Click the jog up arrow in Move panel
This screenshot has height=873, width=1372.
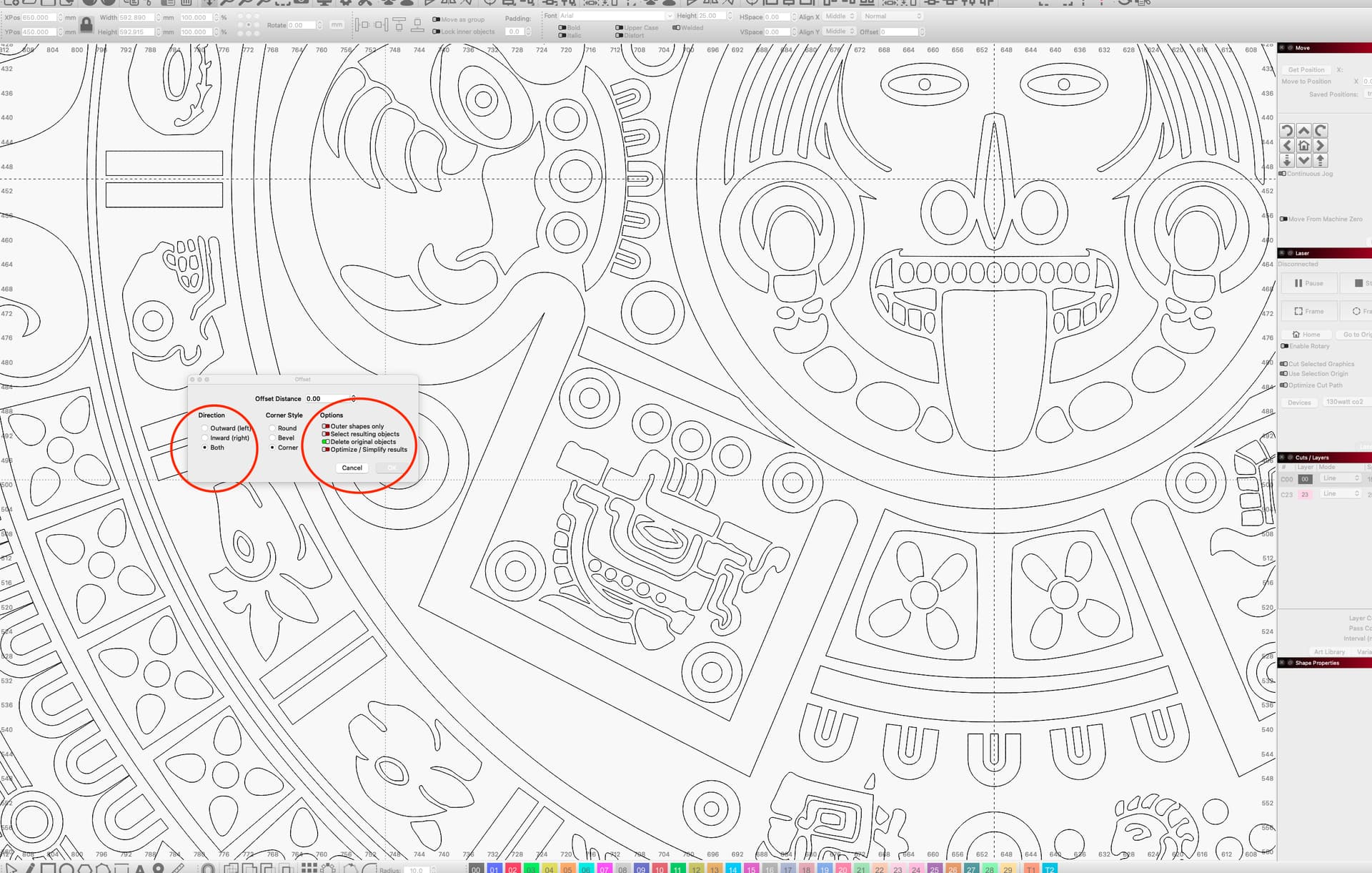pyautogui.click(x=1303, y=131)
